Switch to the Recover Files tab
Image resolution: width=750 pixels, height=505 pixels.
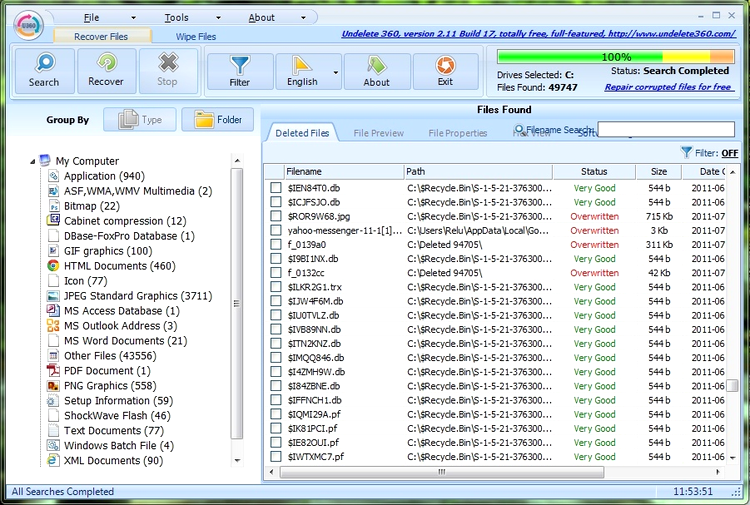coord(101,36)
